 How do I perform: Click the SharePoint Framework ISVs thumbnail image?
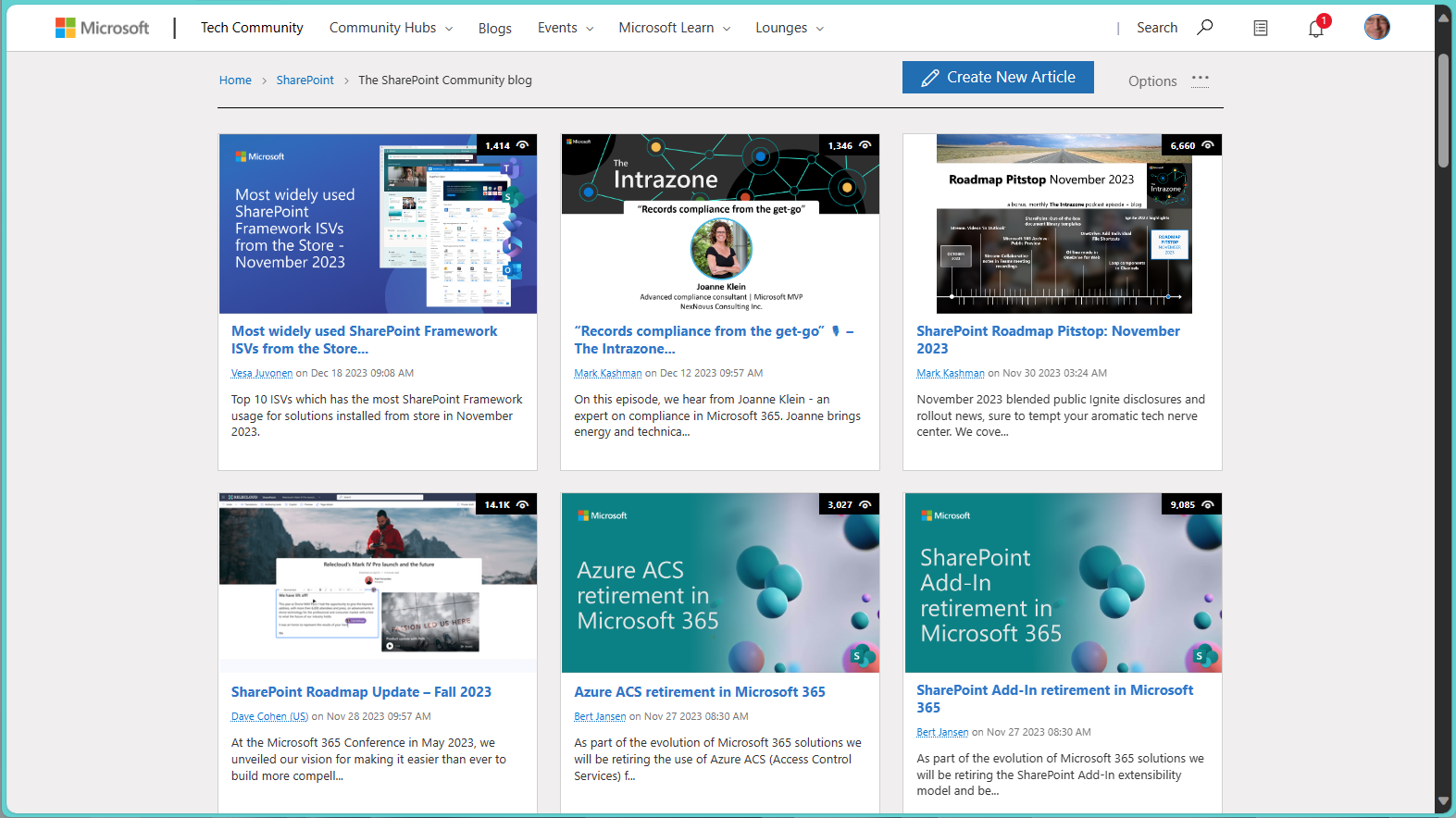click(x=378, y=224)
